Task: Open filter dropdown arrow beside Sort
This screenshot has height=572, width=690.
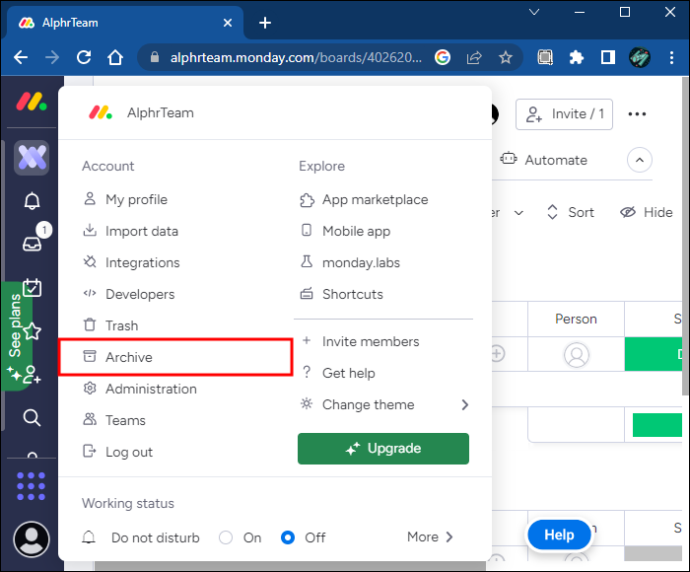Action: (519, 213)
